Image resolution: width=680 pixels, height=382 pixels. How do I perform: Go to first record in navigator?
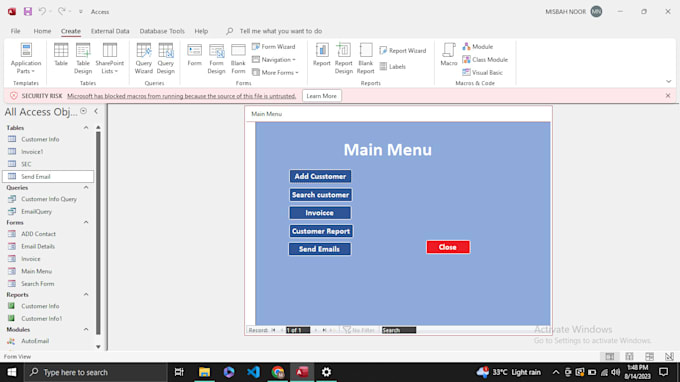tap(274, 330)
